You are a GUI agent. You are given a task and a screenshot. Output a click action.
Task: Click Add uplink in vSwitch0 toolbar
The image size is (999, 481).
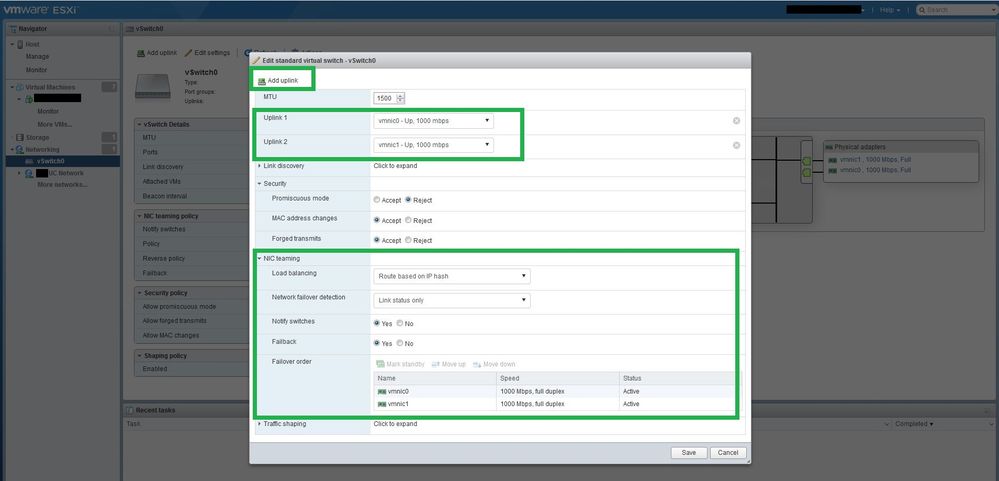[157, 53]
